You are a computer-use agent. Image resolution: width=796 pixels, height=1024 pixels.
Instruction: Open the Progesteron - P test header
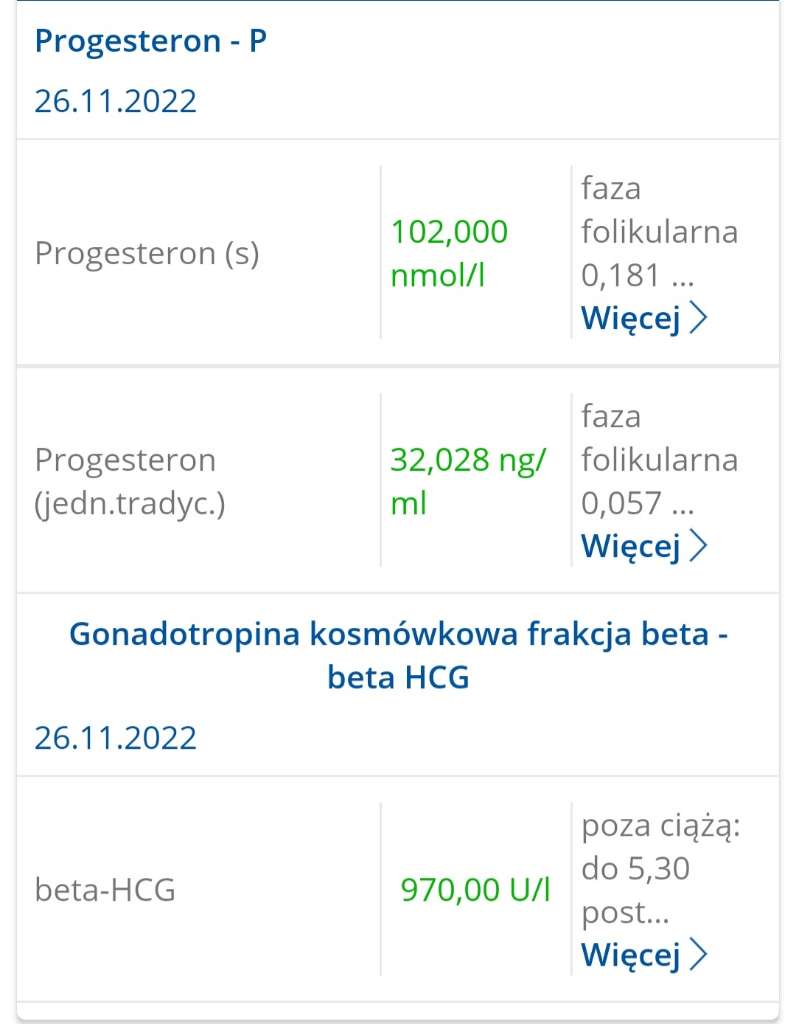tap(151, 42)
